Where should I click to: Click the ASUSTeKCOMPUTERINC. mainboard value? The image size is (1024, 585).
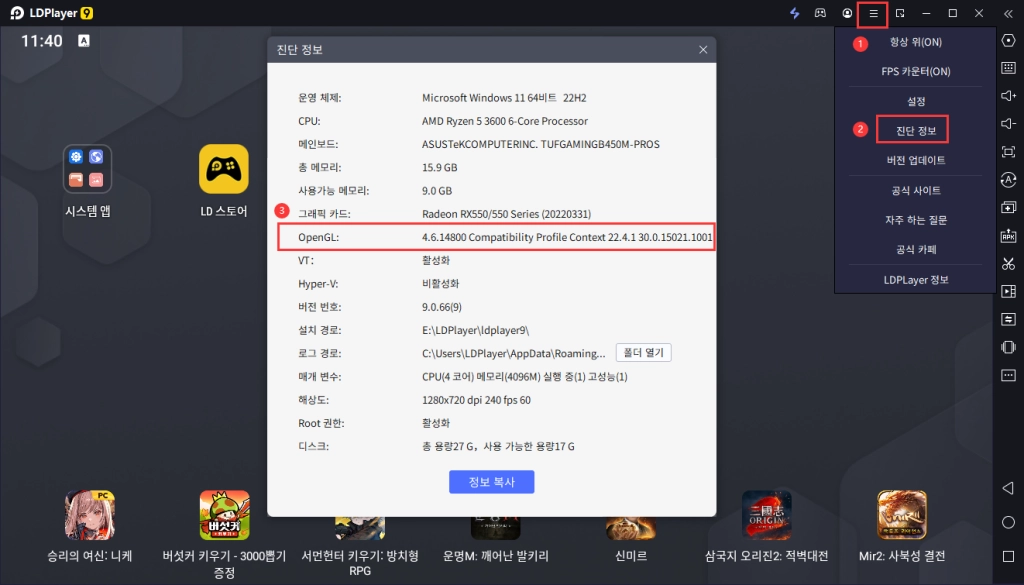(x=541, y=144)
